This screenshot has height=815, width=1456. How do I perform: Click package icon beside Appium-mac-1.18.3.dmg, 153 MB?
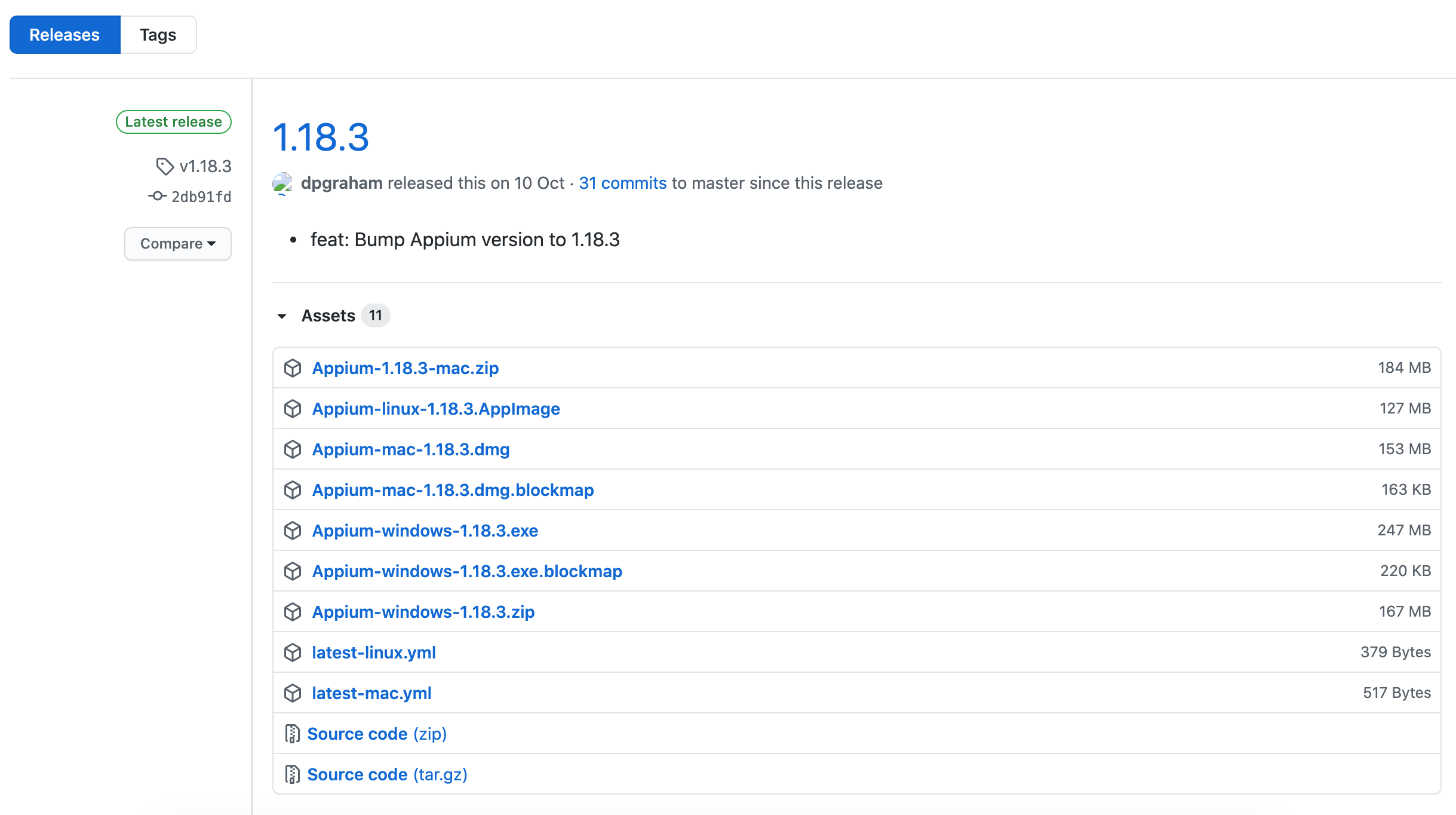pos(293,449)
